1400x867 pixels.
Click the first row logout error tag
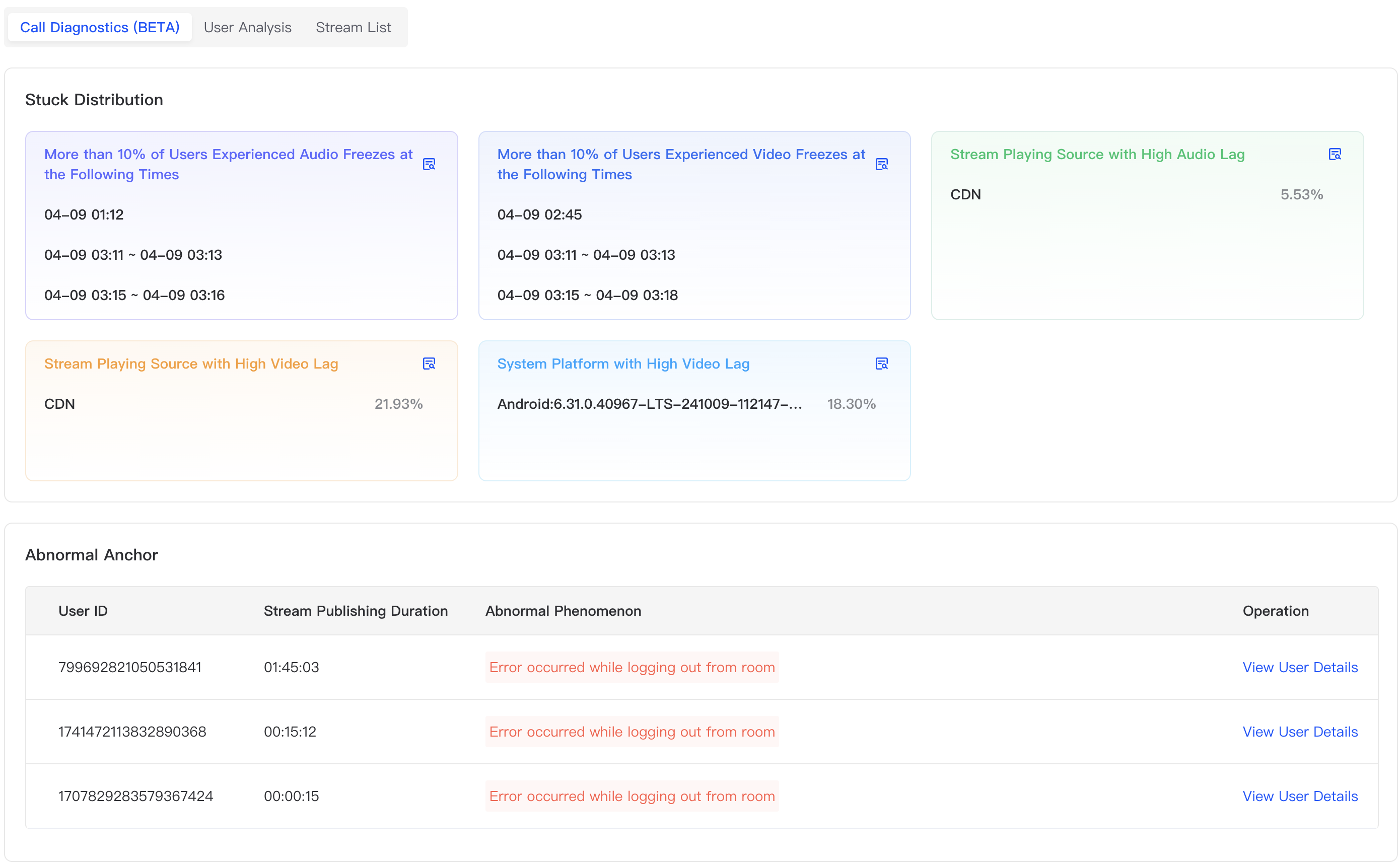coord(632,667)
